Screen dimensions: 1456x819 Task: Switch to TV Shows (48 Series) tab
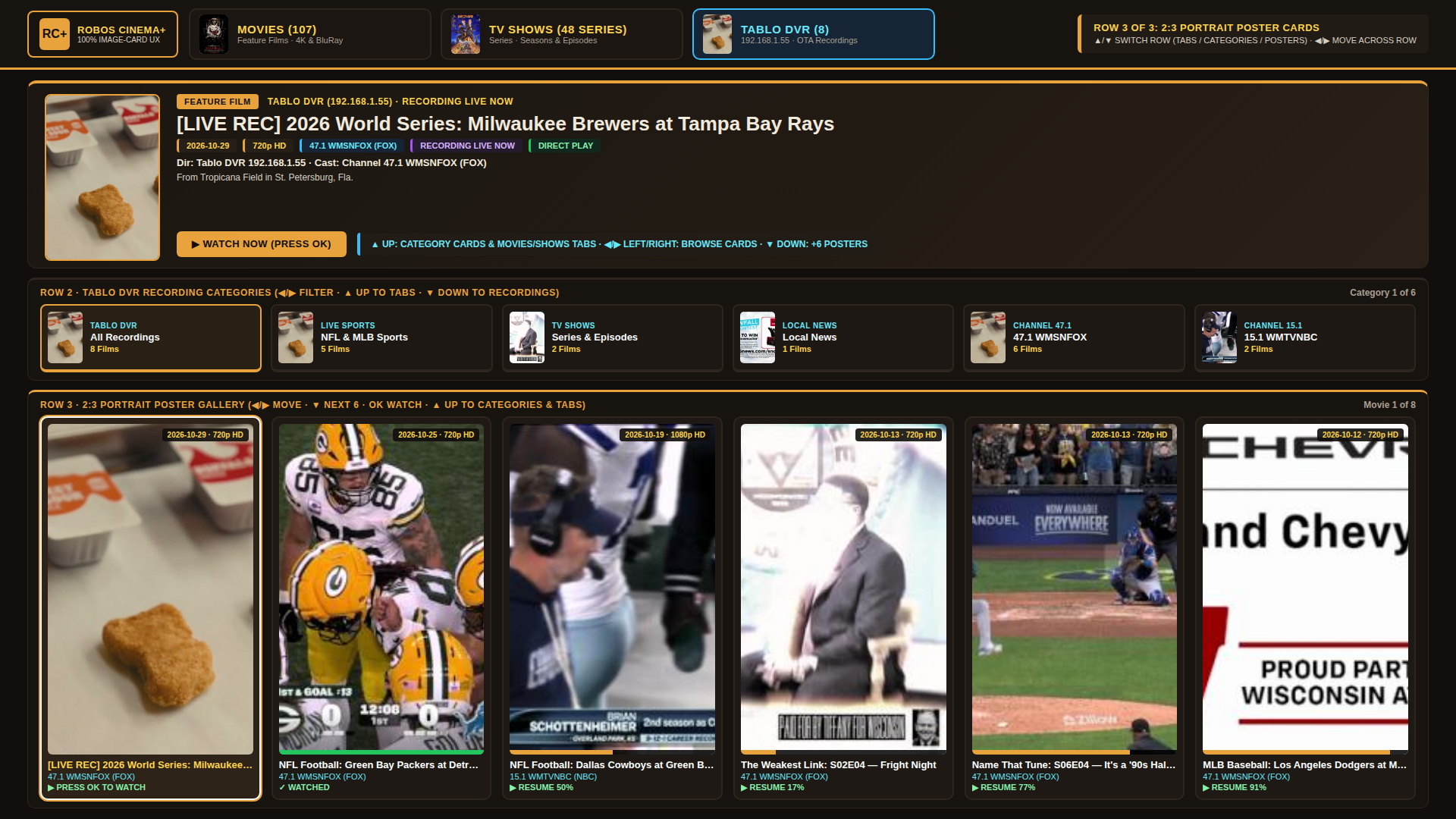pos(562,34)
